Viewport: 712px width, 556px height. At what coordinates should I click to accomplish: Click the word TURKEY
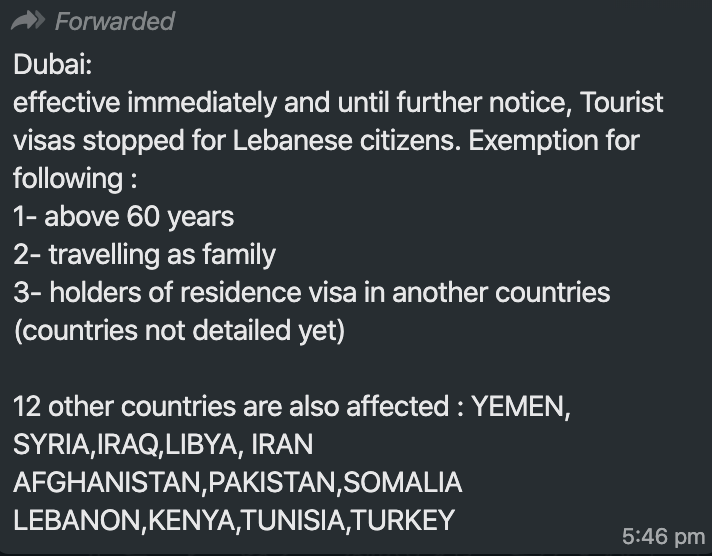[x=403, y=520]
